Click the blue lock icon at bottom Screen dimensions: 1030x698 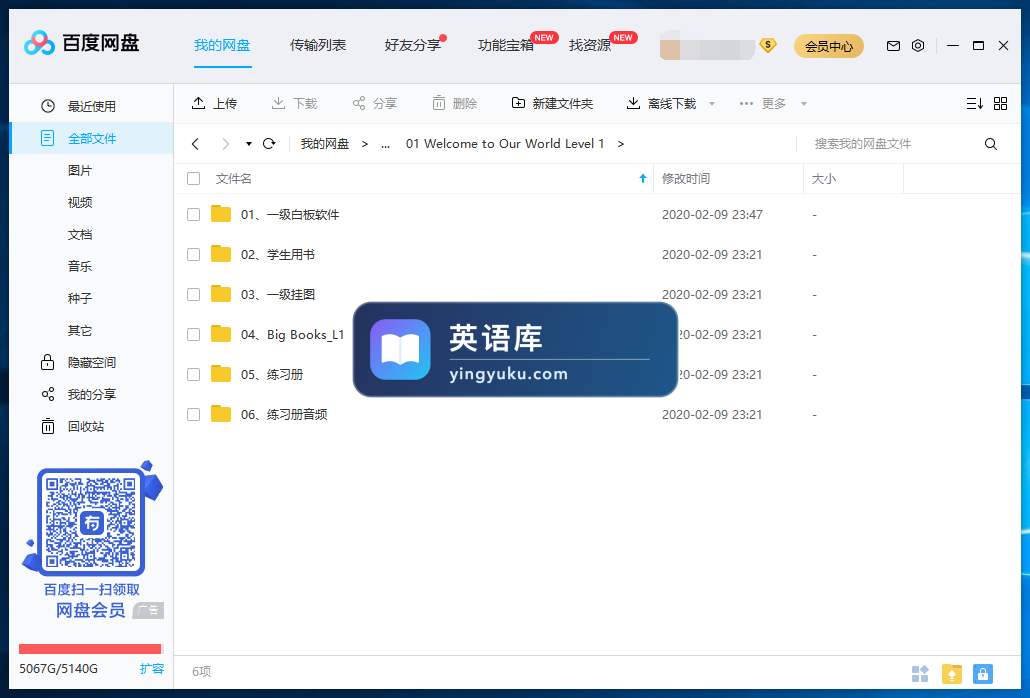point(983,674)
